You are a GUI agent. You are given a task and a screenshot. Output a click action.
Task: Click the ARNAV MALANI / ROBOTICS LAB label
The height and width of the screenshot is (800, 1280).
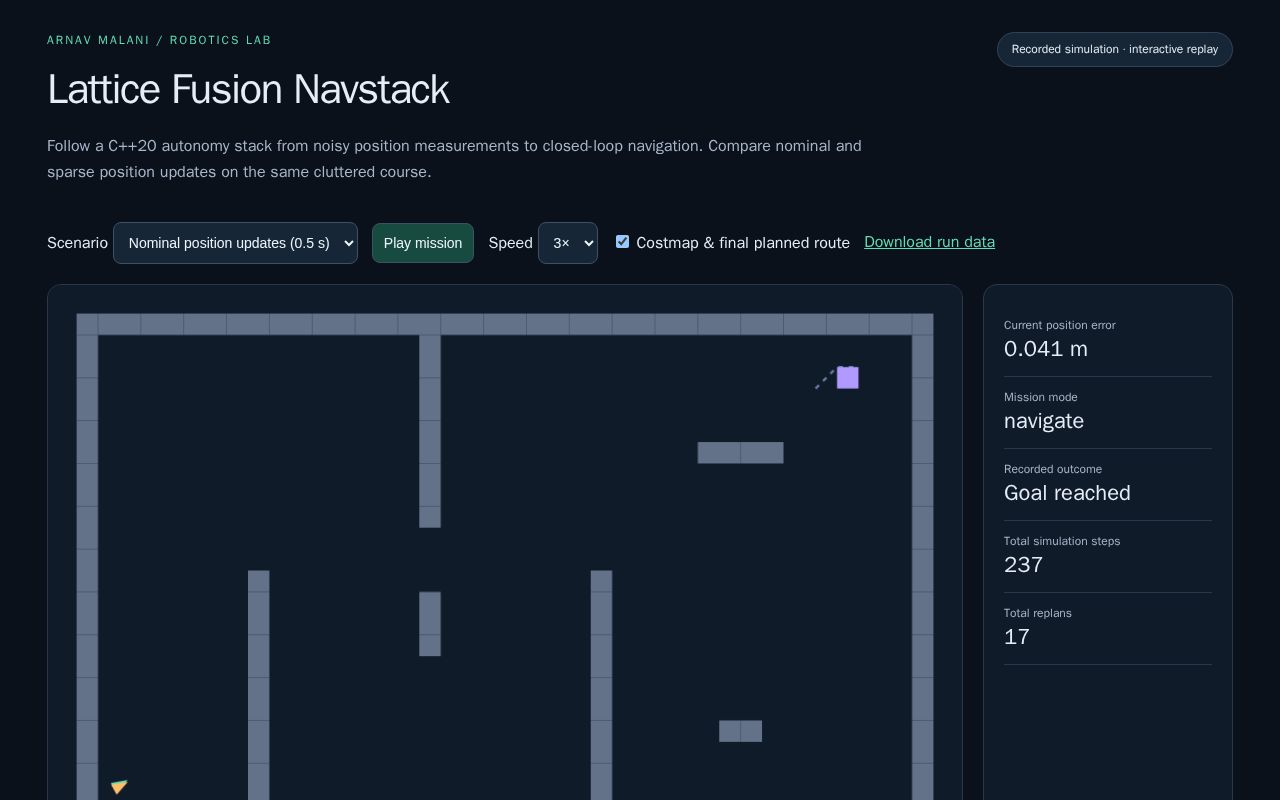159,40
